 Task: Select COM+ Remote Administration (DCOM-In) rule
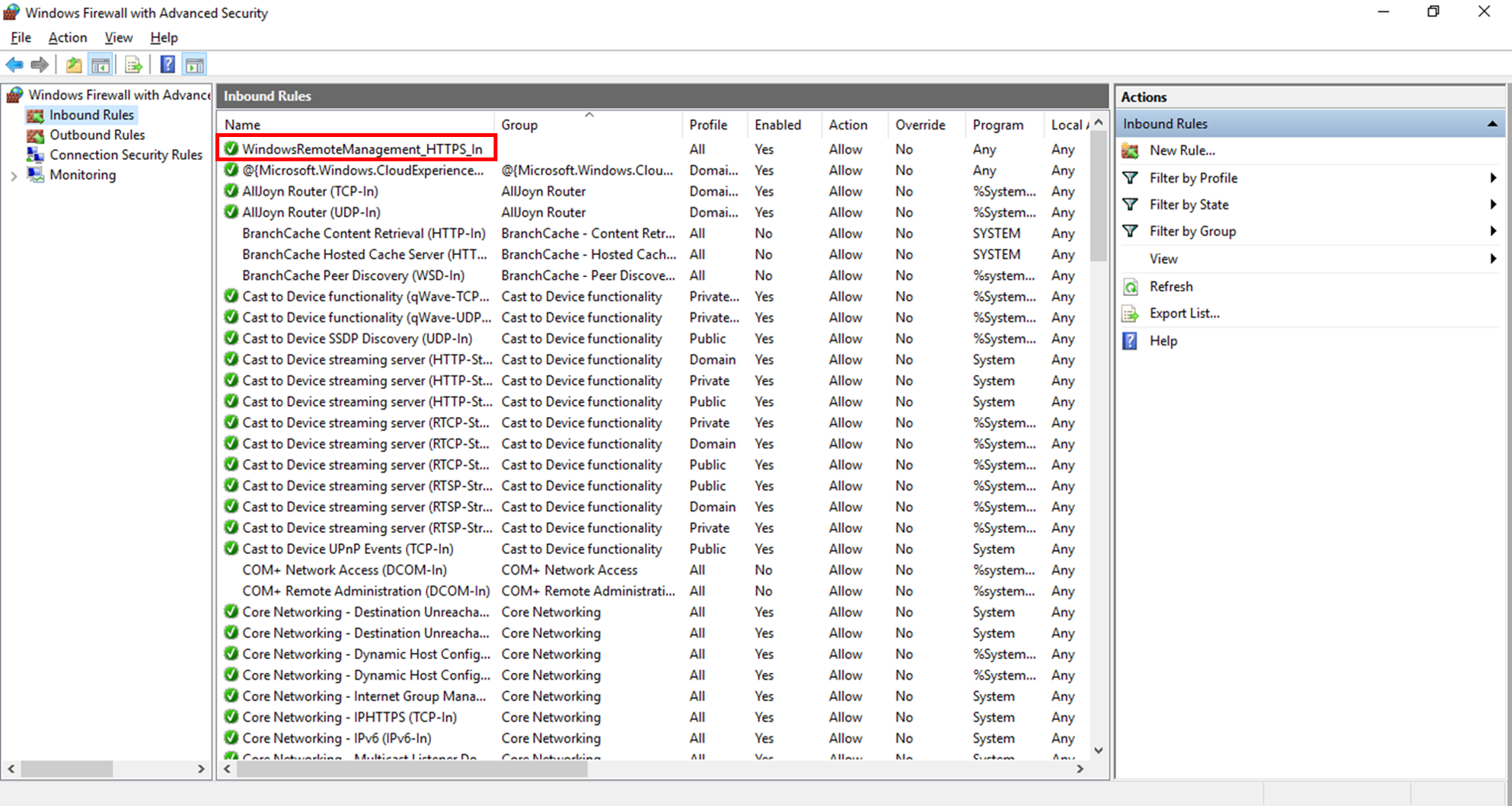tap(366, 591)
